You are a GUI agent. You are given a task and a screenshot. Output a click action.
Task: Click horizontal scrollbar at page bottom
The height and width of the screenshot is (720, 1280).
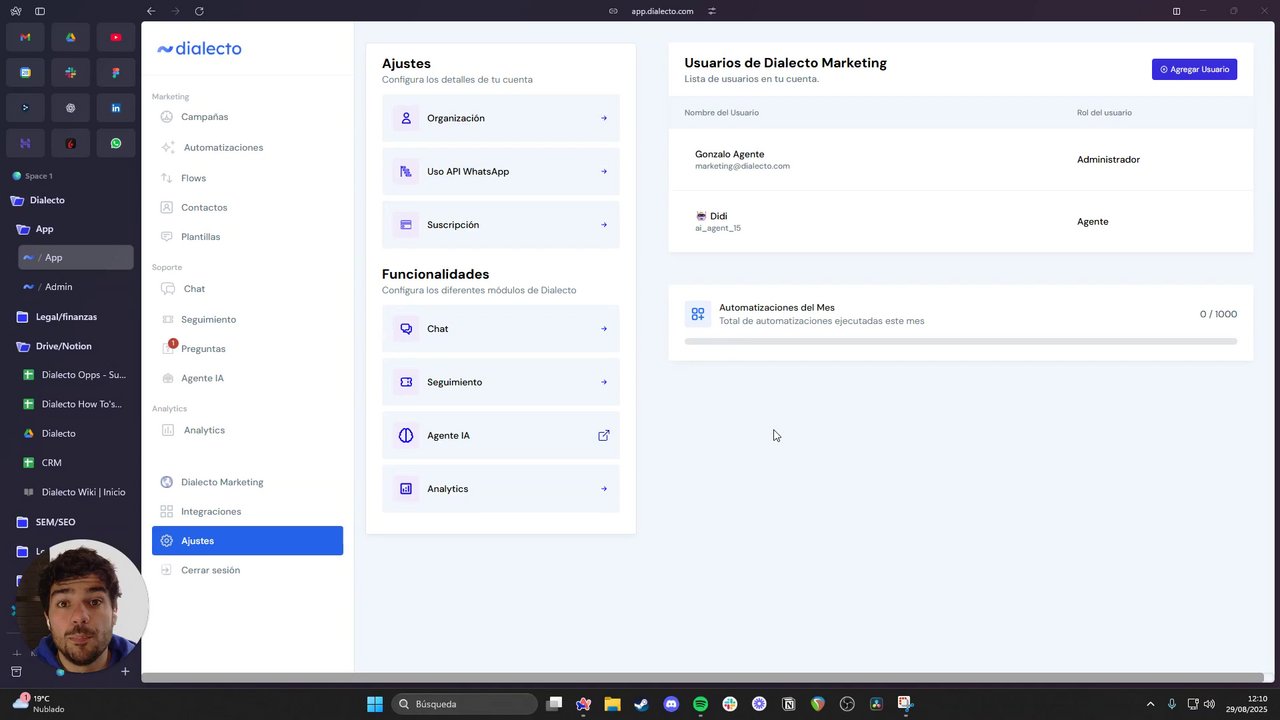(703, 678)
